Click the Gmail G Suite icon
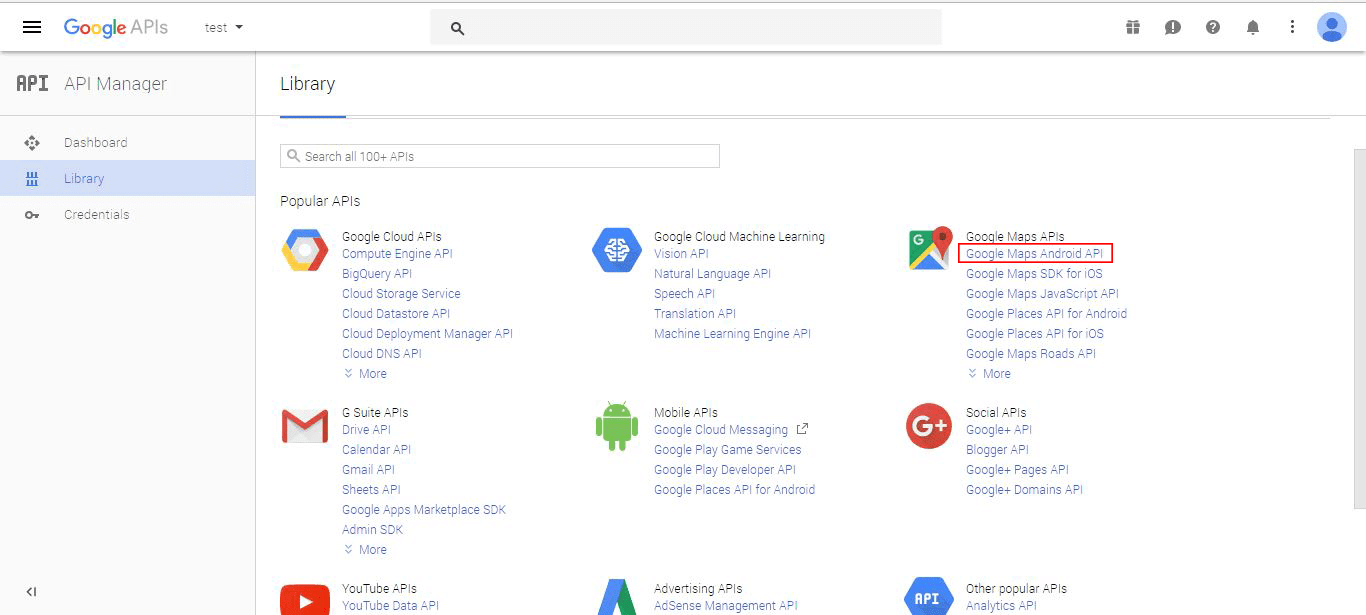The width and height of the screenshot is (1366, 615). (305, 427)
